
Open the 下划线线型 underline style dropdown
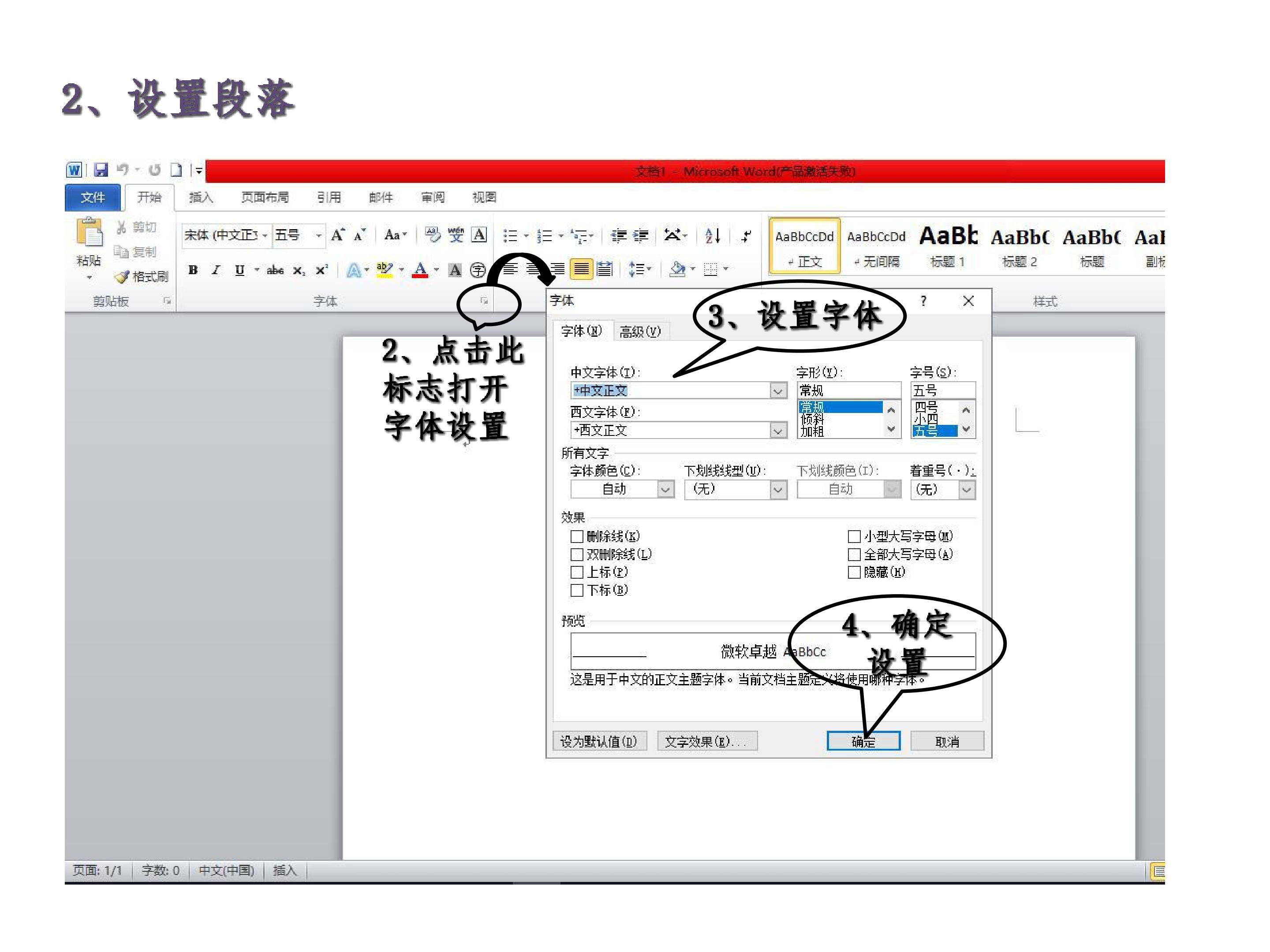(778, 490)
